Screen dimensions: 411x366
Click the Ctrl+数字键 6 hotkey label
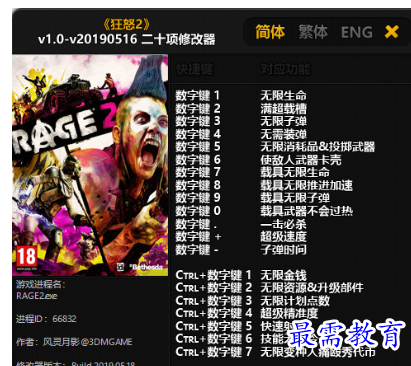click(214, 339)
